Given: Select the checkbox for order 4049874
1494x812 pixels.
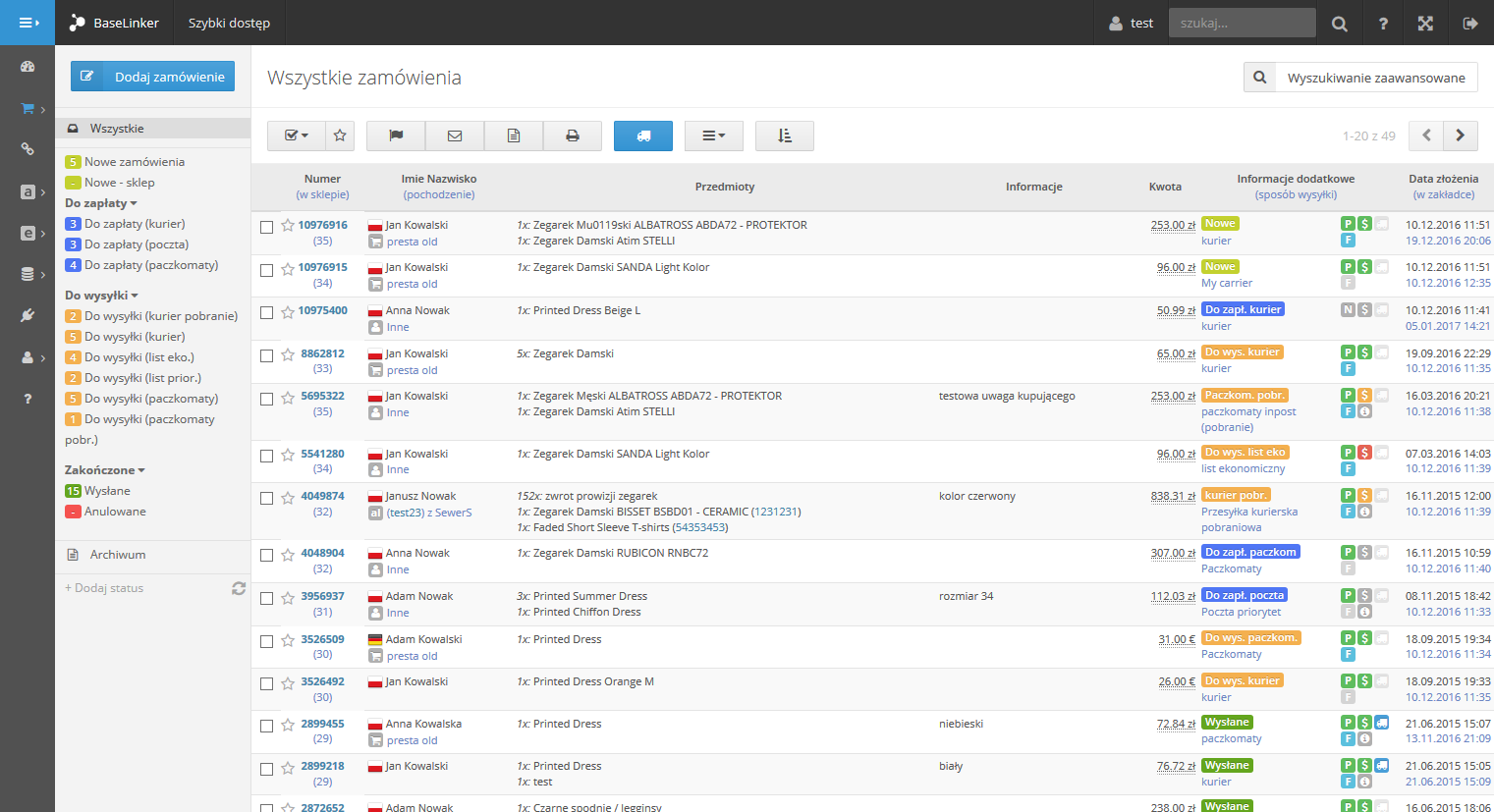Looking at the screenshot, I should pos(266,498).
